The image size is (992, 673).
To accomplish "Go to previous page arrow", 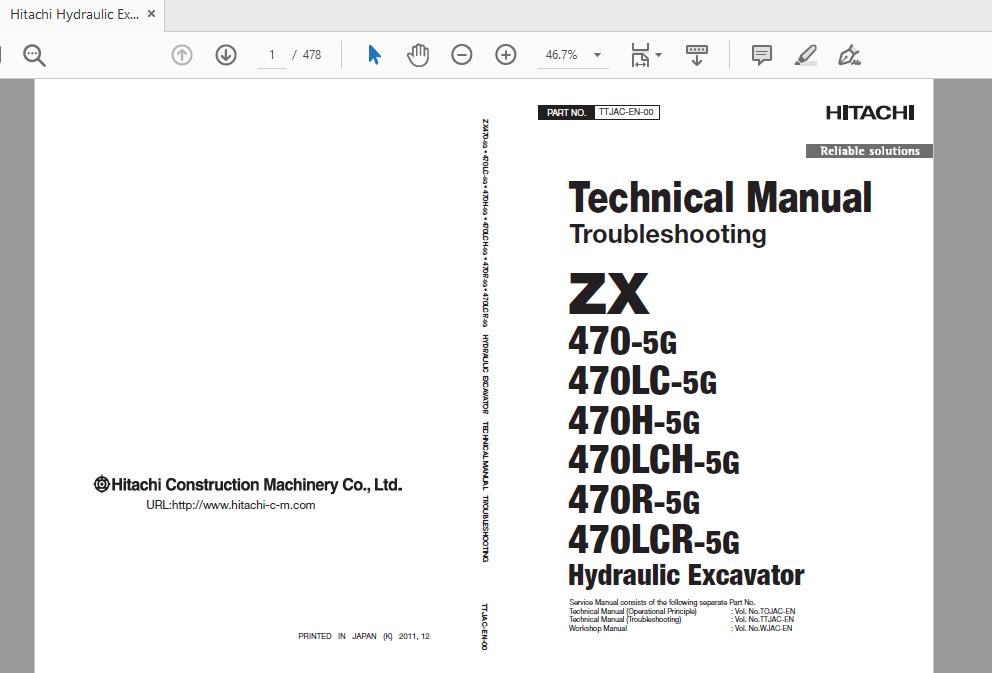I will (x=182, y=55).
